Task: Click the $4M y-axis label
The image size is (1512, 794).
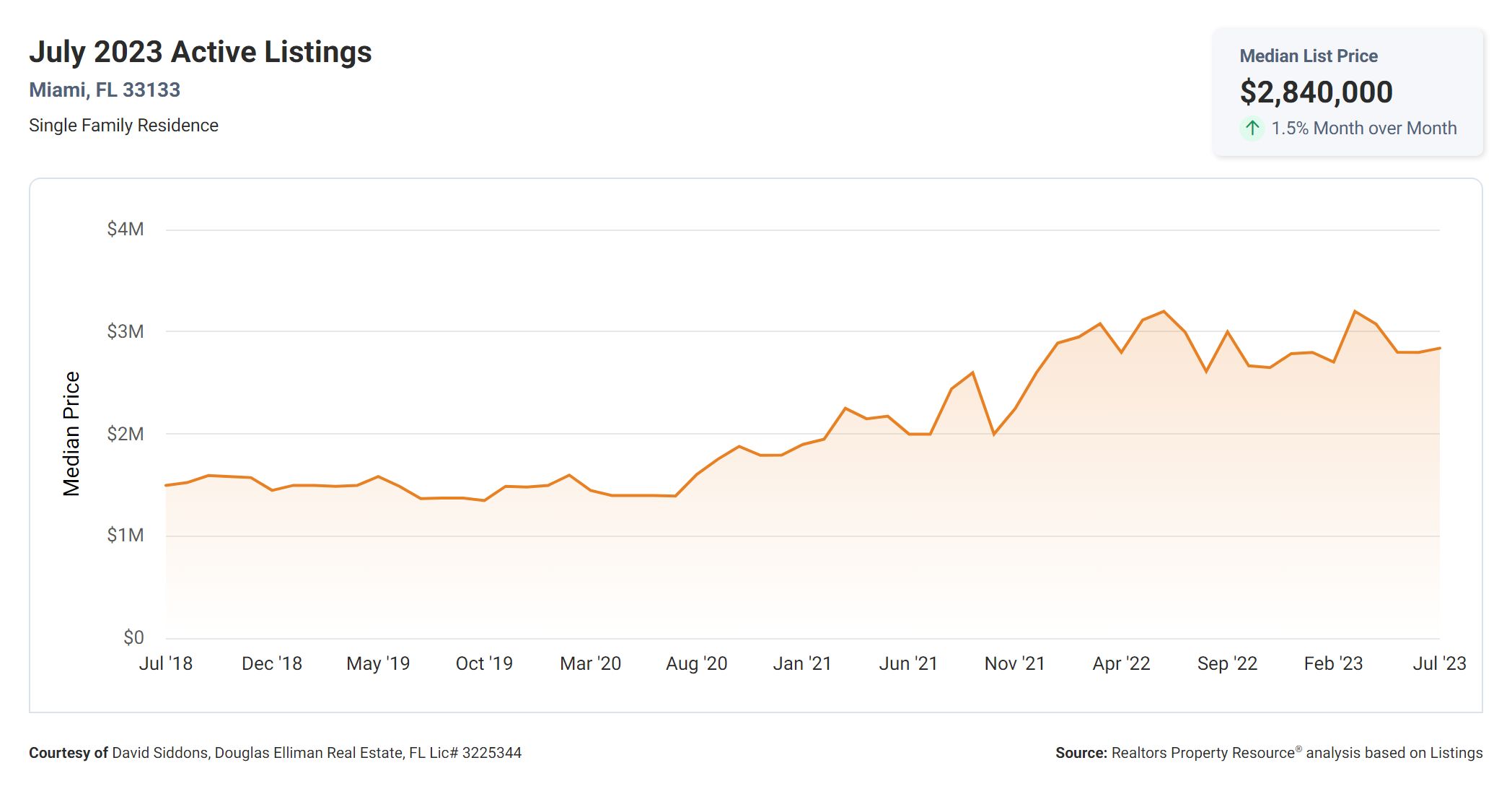Action: click(x=126, y=230)
